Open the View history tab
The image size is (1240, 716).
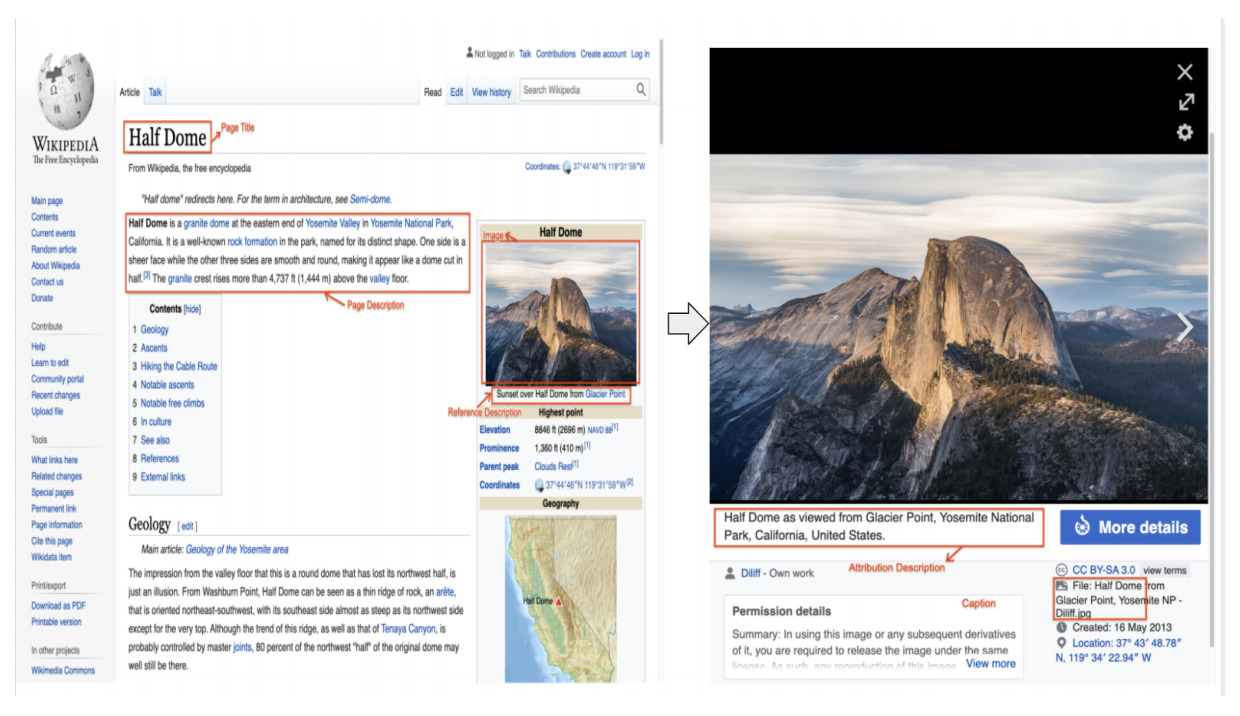coord(491,92)
